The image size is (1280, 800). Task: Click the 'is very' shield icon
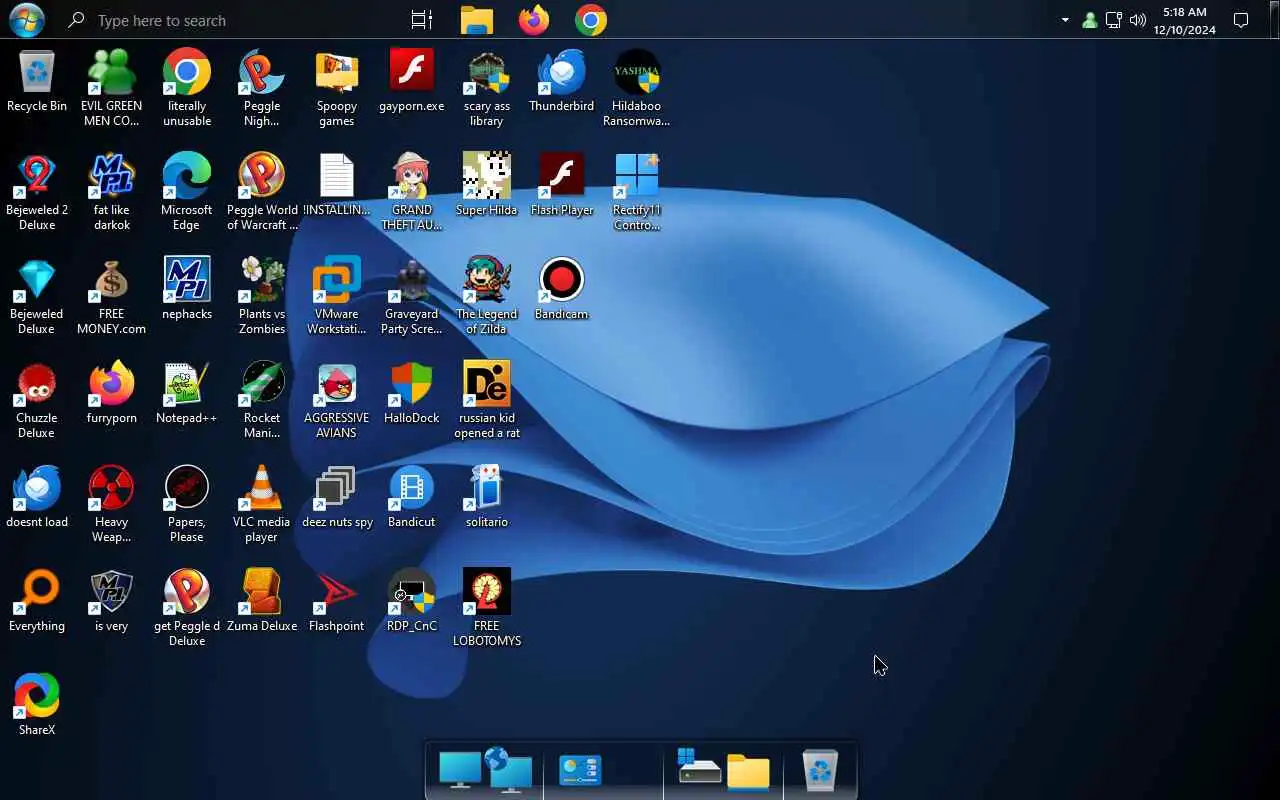(x=112, y=602)
